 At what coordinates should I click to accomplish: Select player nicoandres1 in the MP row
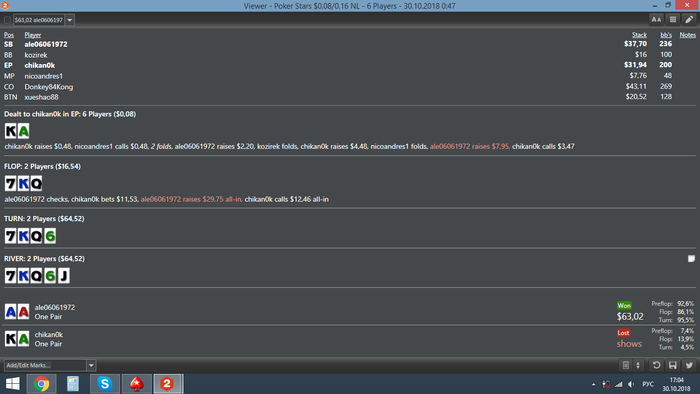tap(44, 76)
